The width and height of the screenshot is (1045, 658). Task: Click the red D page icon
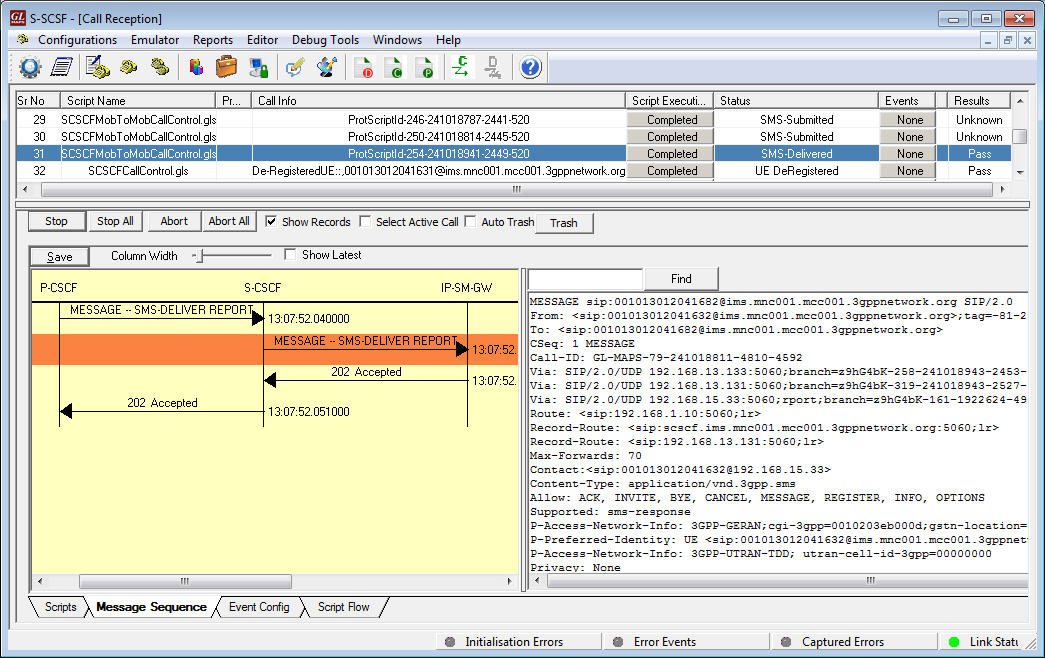click(x=363, y=68)
